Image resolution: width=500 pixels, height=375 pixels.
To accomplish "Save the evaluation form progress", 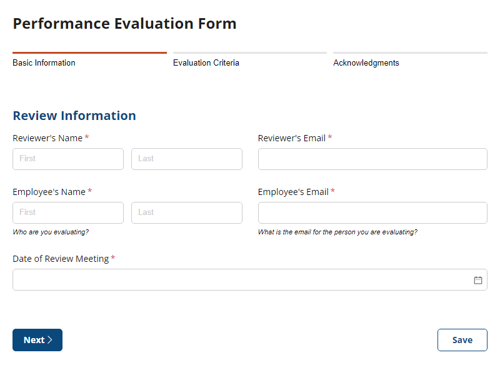I will 462,340.
